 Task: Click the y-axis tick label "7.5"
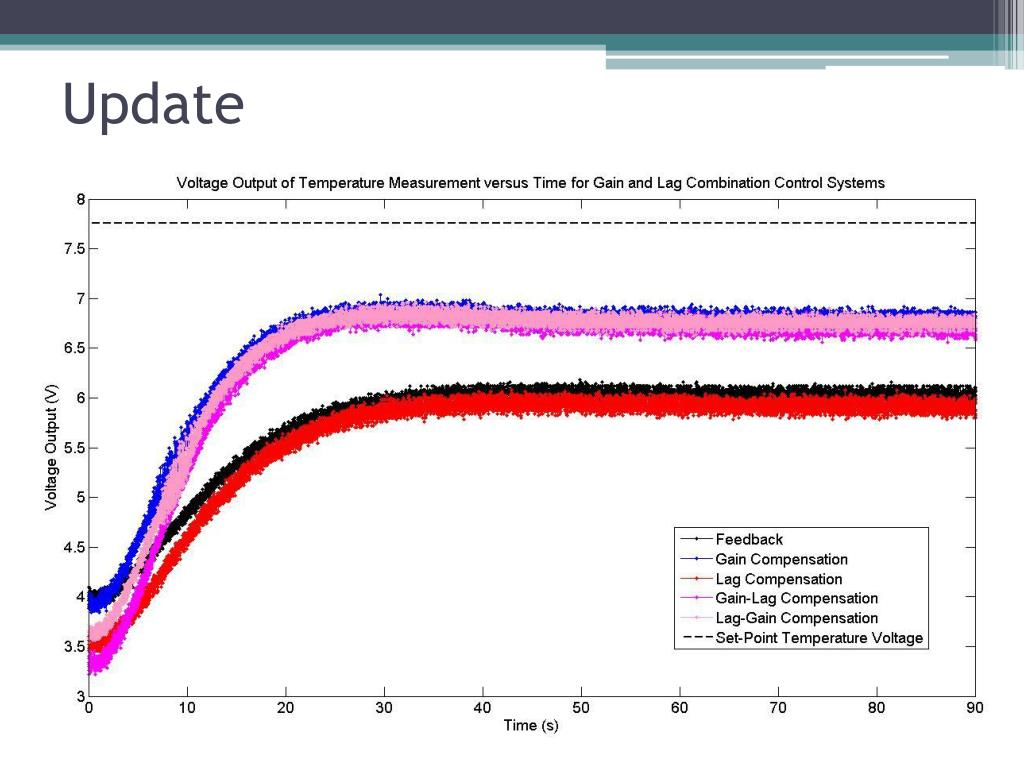pos(74,249)
